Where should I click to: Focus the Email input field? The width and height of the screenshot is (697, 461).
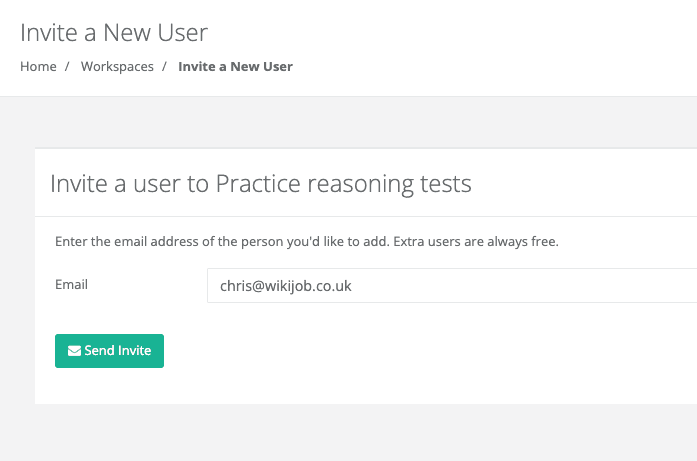(x=450, y=286)
